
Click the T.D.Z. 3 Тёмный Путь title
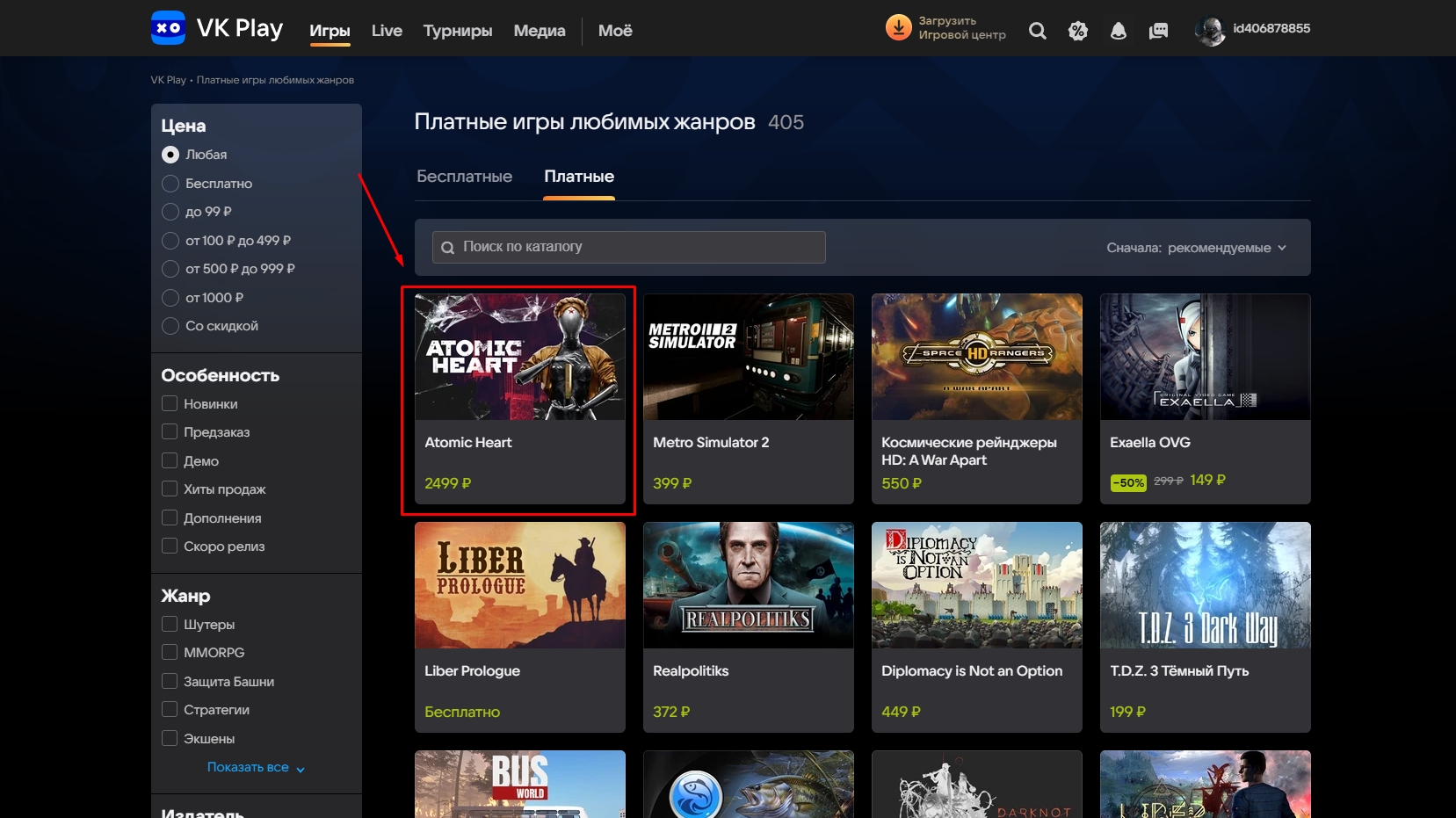click(x=1179, y=671)
